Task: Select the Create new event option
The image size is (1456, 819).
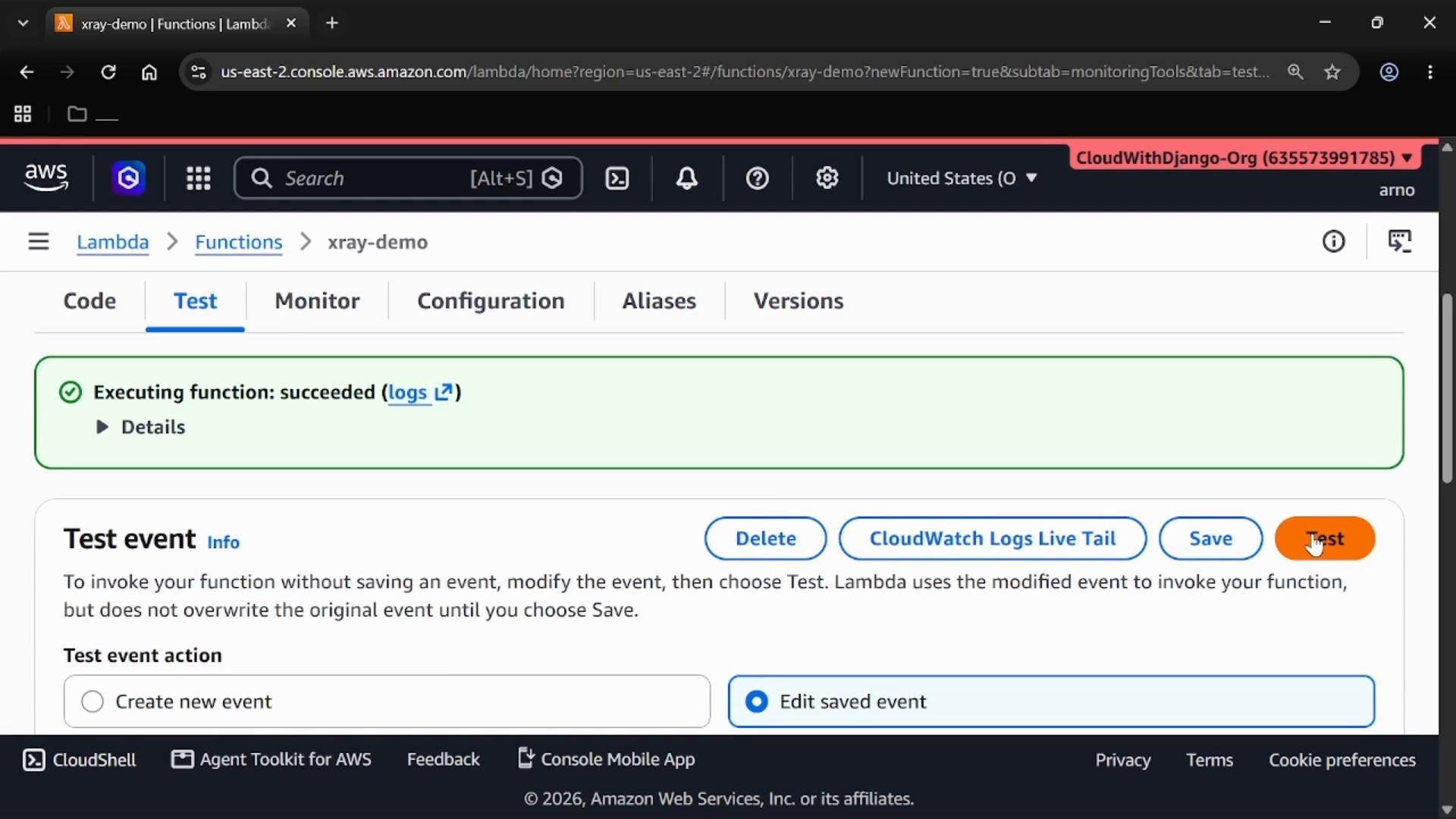Action: pyautogui.click(x=387, y=701)
